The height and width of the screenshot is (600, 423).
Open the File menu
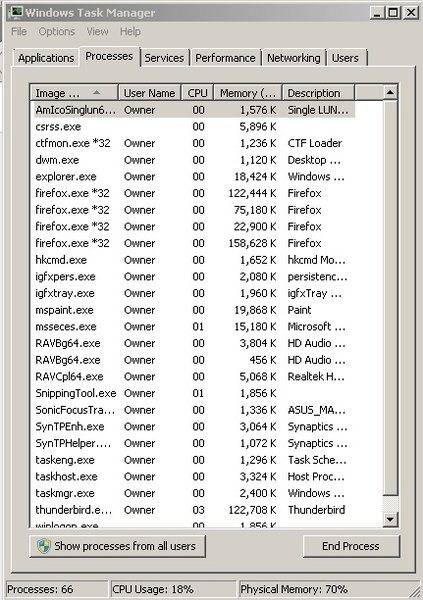point(19,31)
